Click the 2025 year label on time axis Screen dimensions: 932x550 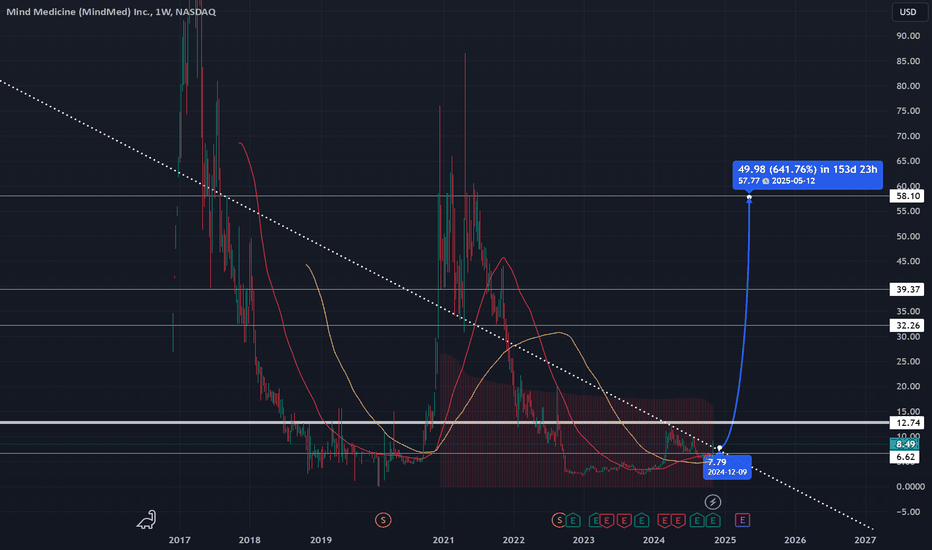[x=725, y=540]
